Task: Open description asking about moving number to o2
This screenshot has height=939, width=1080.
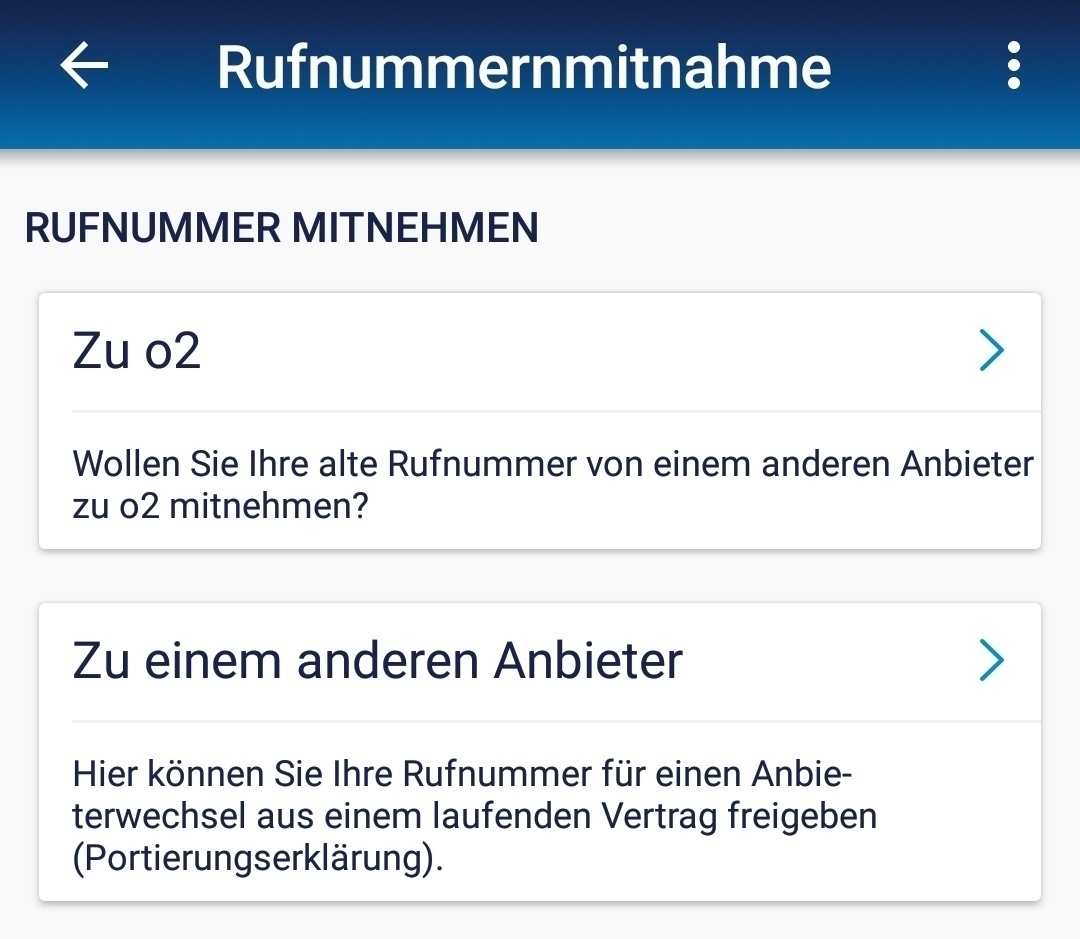Action: 552,484
